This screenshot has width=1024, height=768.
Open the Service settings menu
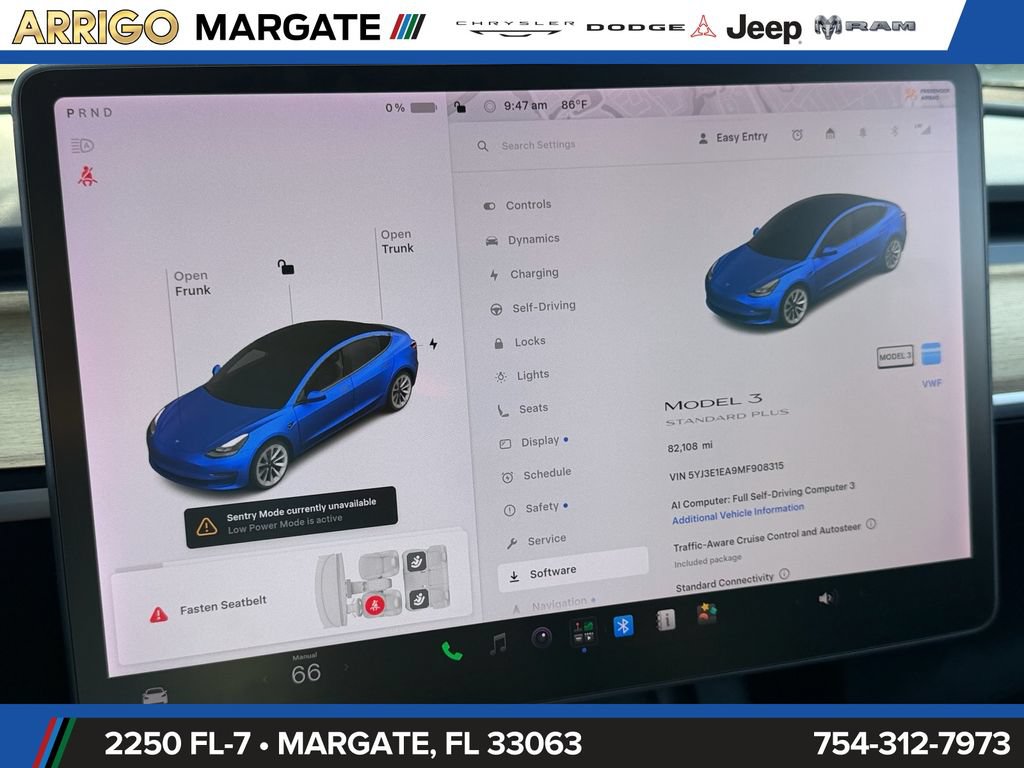(536, 540)
